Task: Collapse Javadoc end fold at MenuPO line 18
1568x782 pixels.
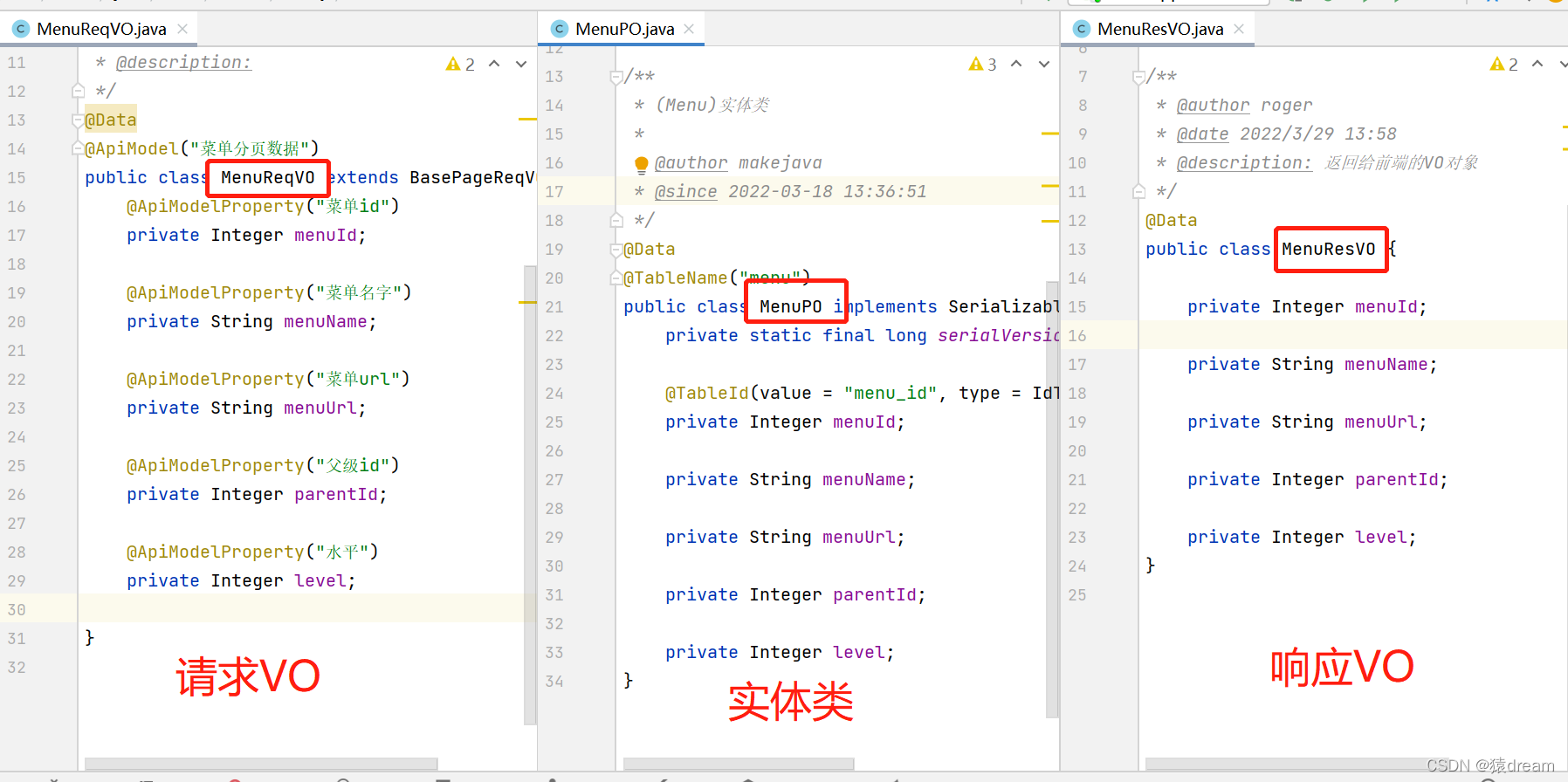Action: [x=616, y=219]
